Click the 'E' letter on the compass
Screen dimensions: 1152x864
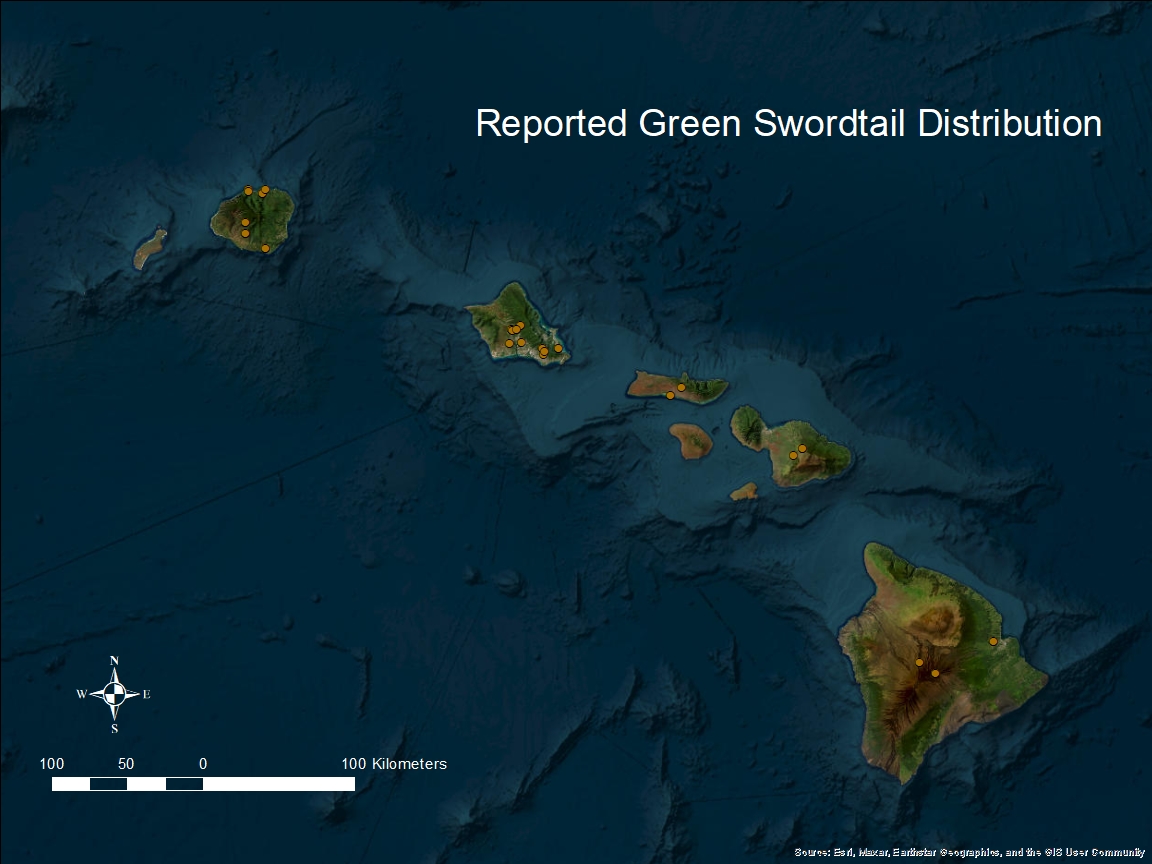[146, 694]
